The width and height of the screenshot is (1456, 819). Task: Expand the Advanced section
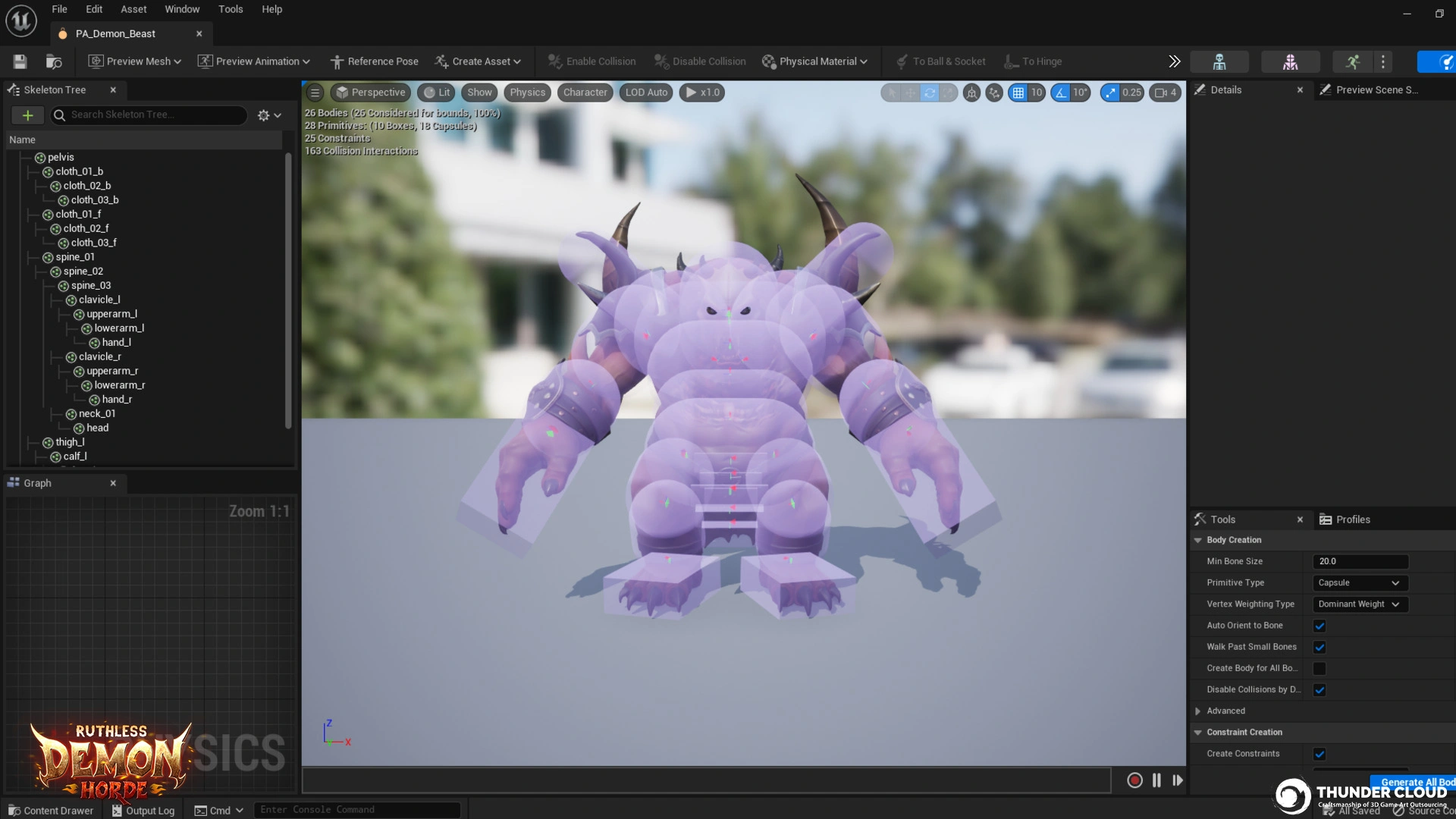[x=1198, y=711]
